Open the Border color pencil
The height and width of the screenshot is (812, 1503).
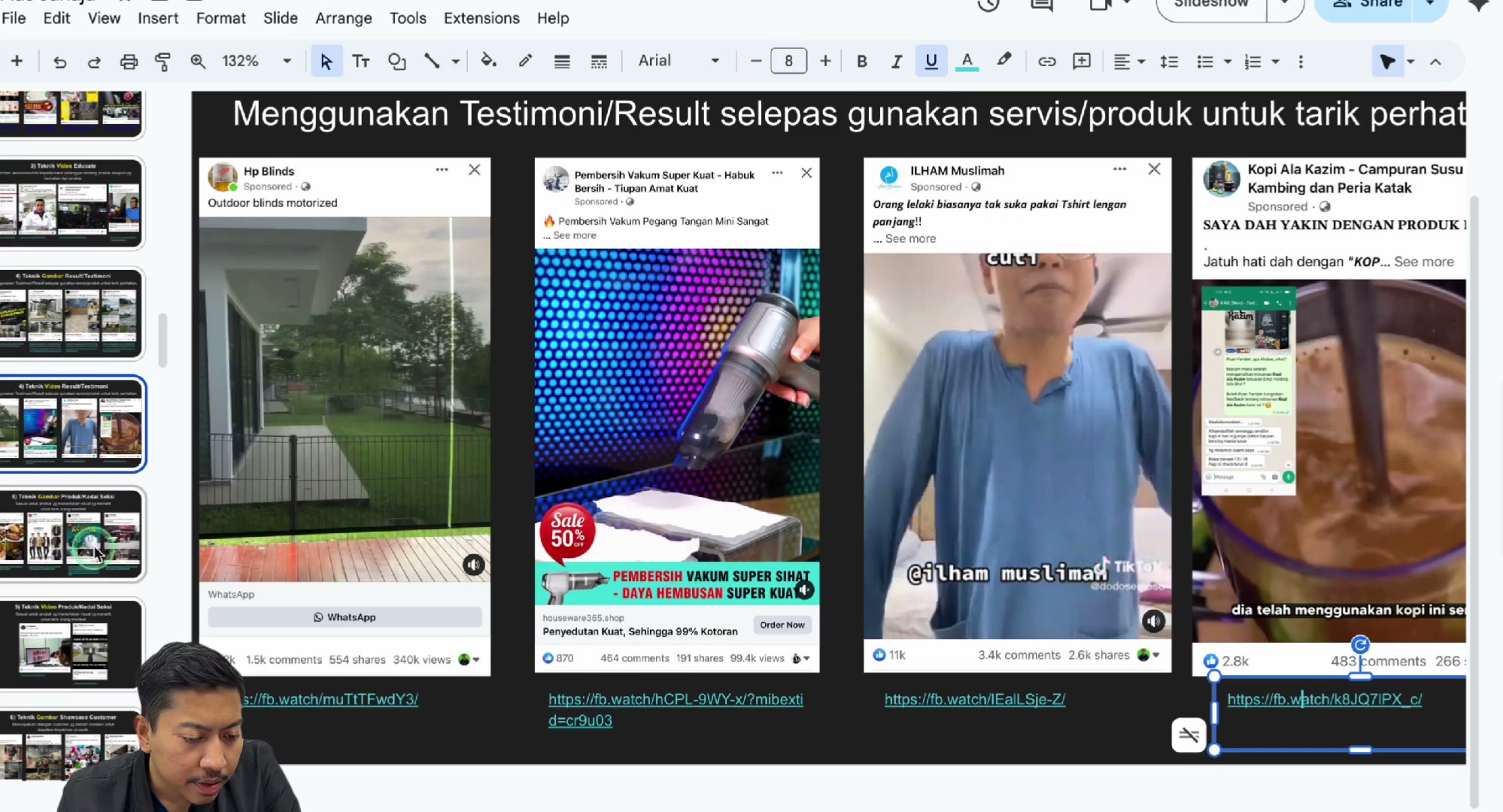pyautogui.click(x=525, y=62)
